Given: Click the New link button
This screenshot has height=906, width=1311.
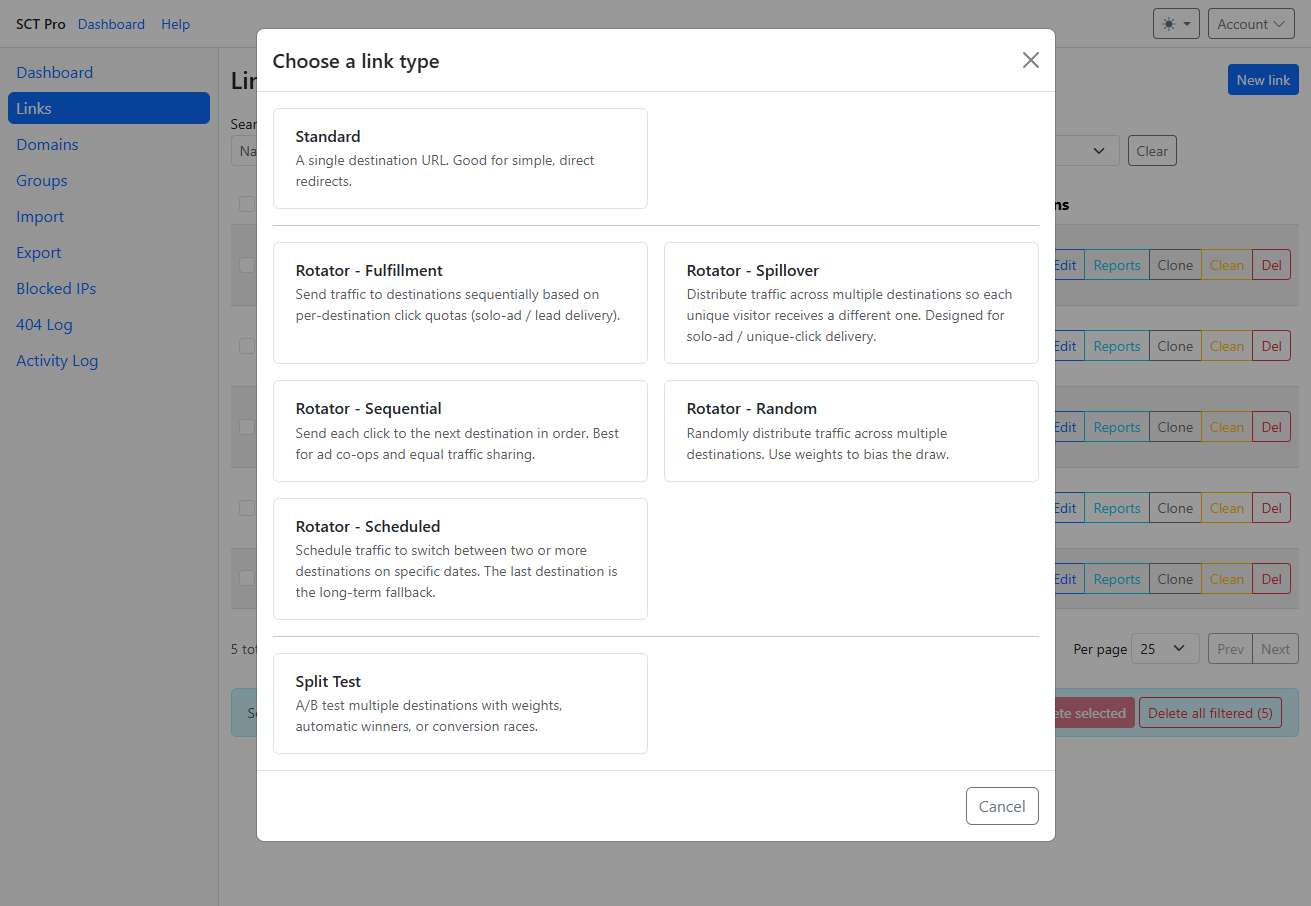Looking at the screenshot, I should click(1263, 80).
